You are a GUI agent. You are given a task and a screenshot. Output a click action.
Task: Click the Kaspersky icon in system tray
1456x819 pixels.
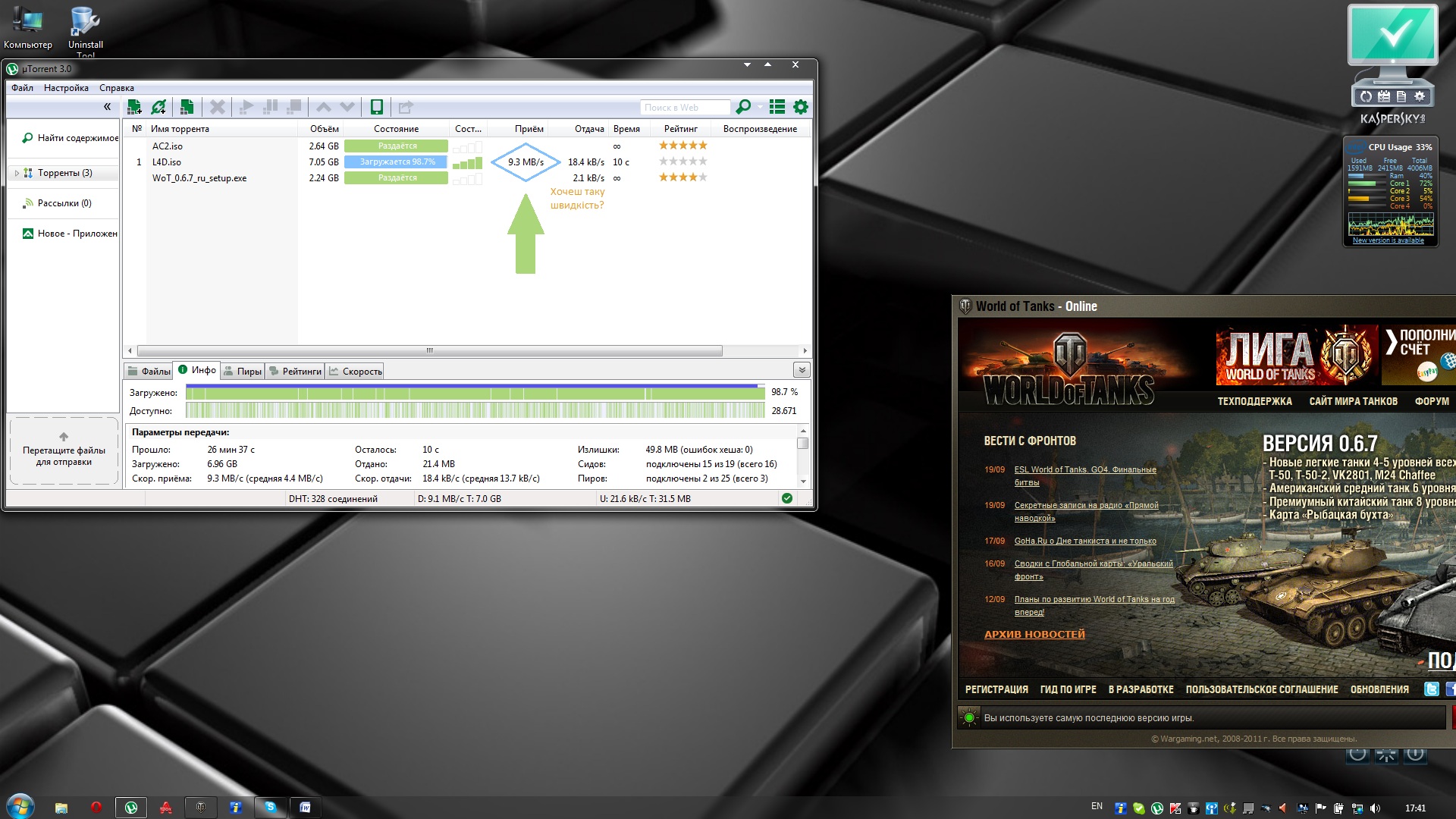1175,808
